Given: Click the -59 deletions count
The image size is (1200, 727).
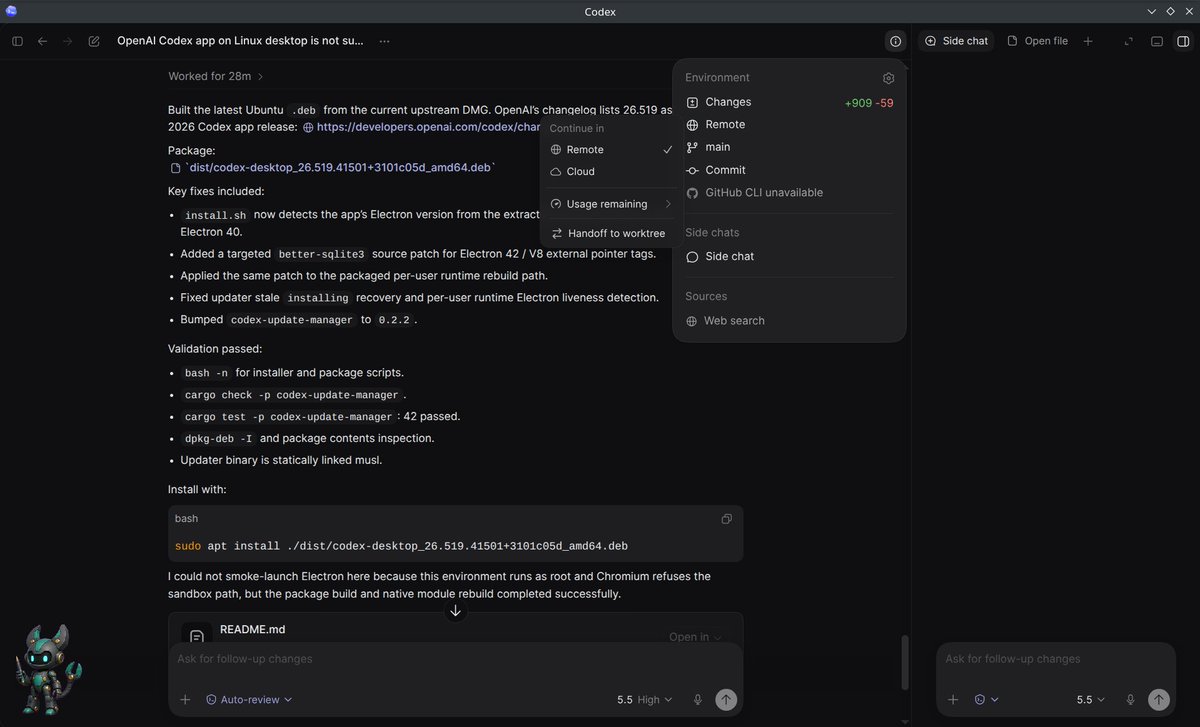Looking at the screenshot, I should point(884,103).
